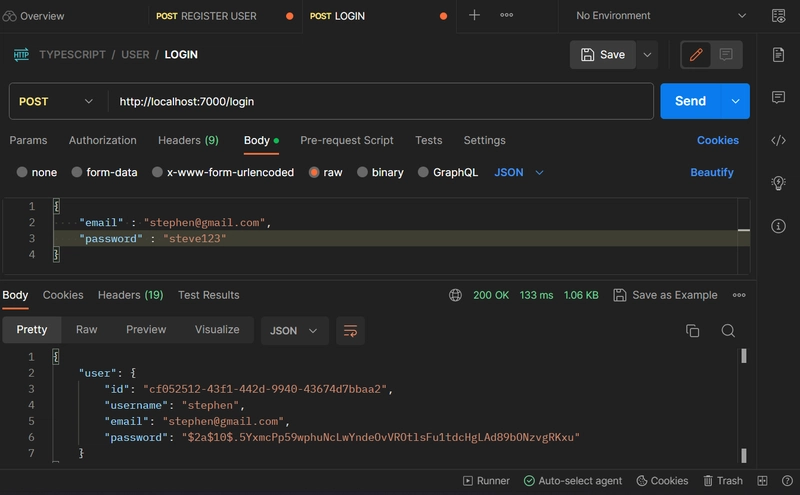Image resolution: width=800 pixels, height=495 pixels.
Task: Open request Headers (9) tab
Action: [x=188, y=140]
